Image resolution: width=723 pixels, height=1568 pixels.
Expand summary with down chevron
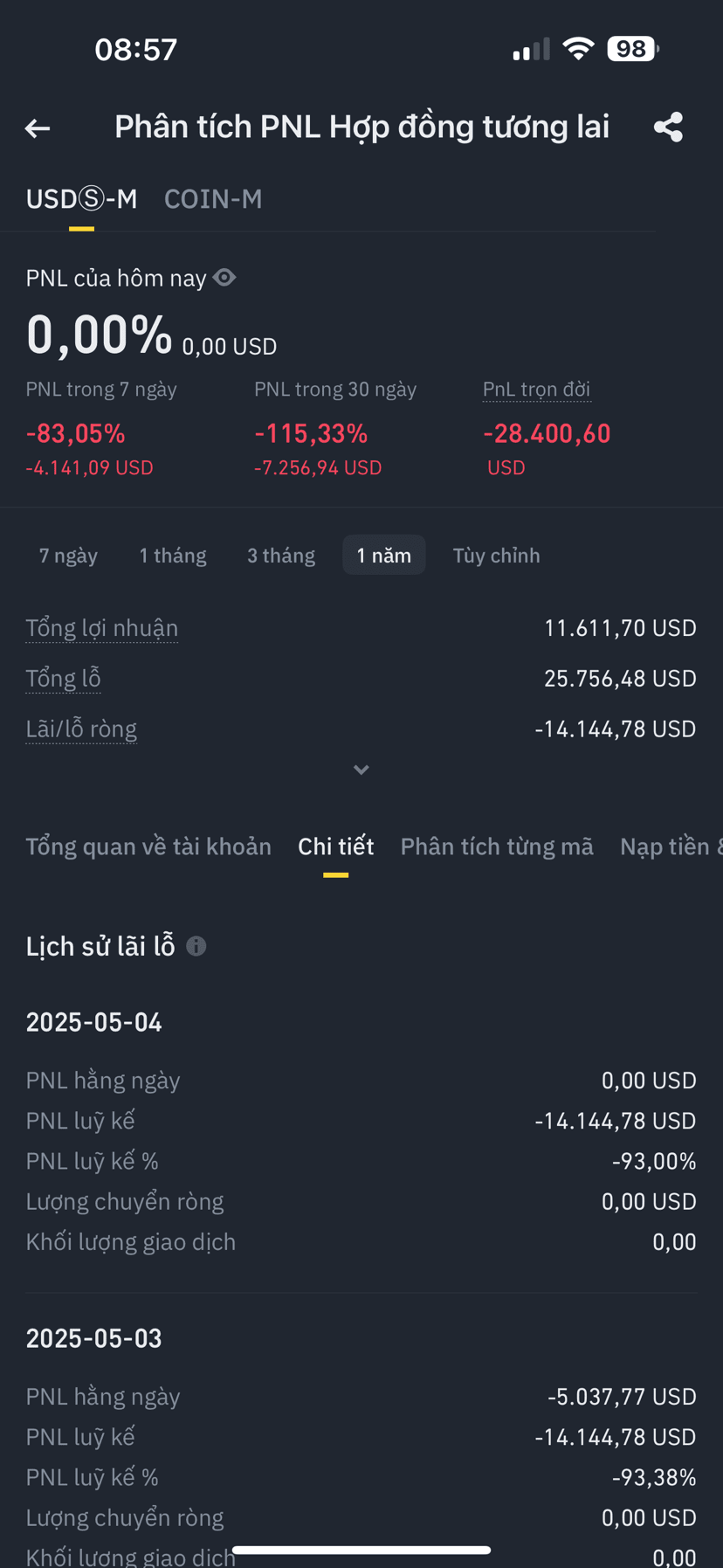tap(361, 770)
